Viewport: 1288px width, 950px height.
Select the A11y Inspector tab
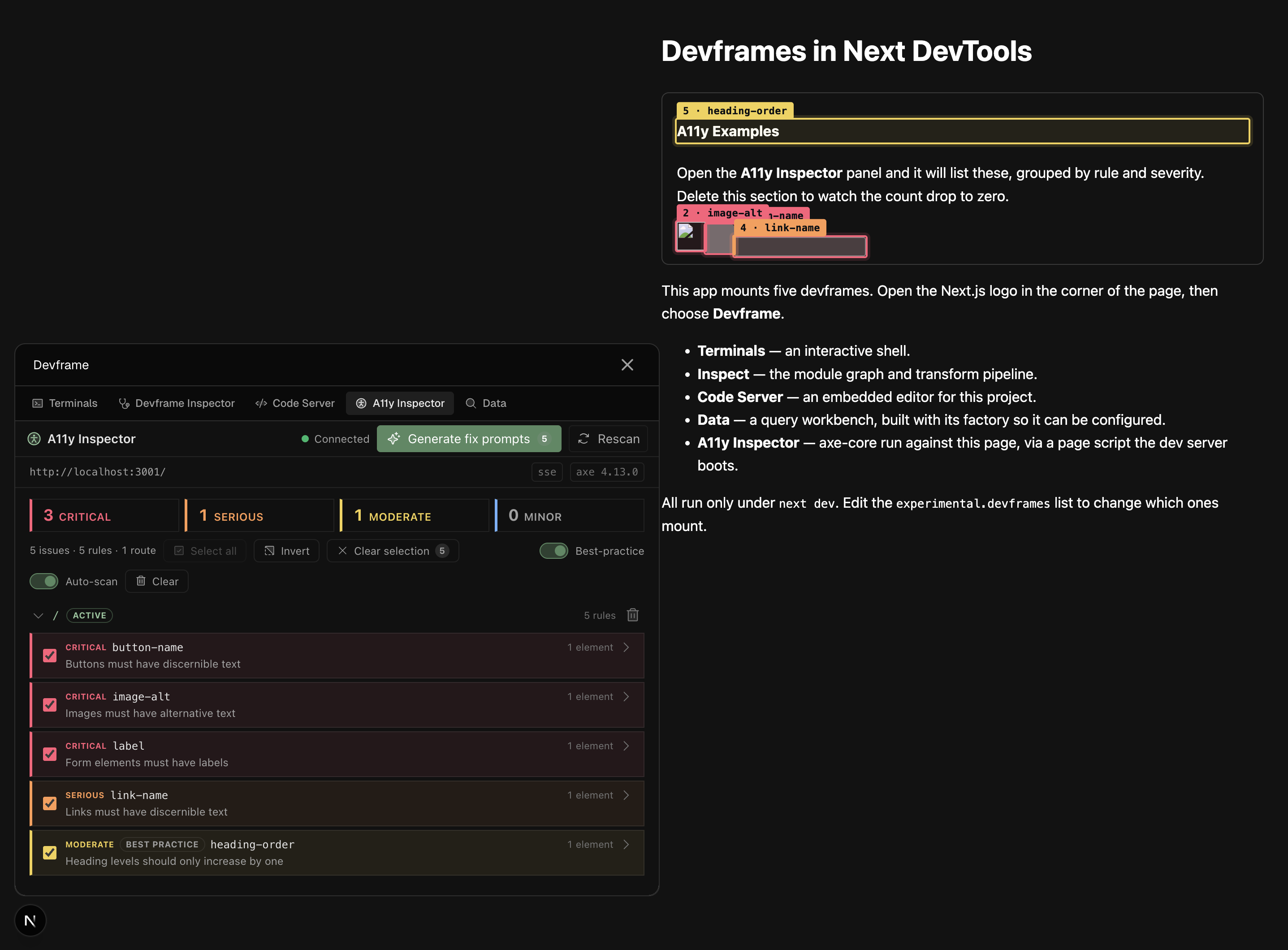[x=400, y=403]
